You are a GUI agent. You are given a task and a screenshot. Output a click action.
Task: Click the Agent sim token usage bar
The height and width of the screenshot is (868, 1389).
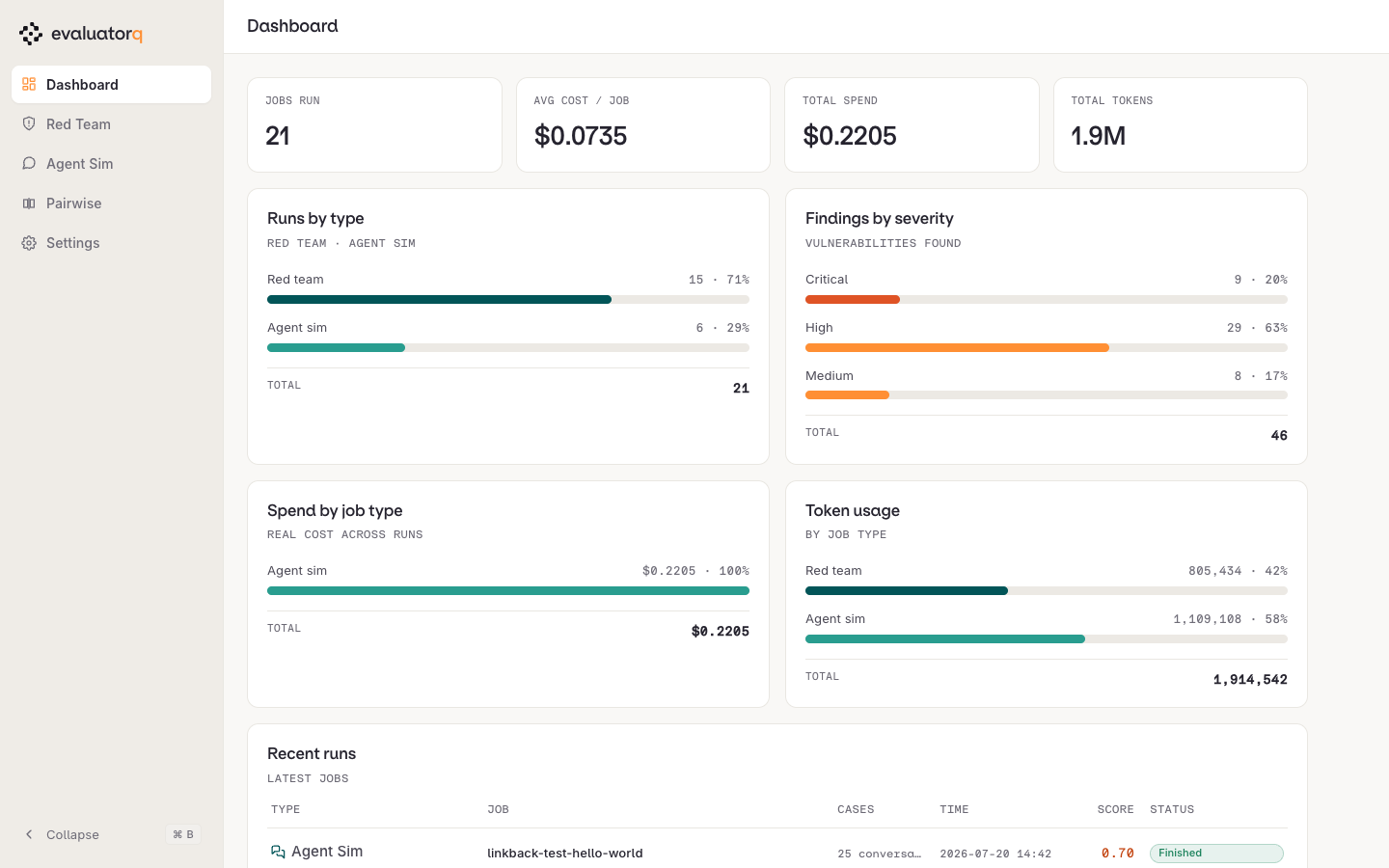[x=1047, y=638]
